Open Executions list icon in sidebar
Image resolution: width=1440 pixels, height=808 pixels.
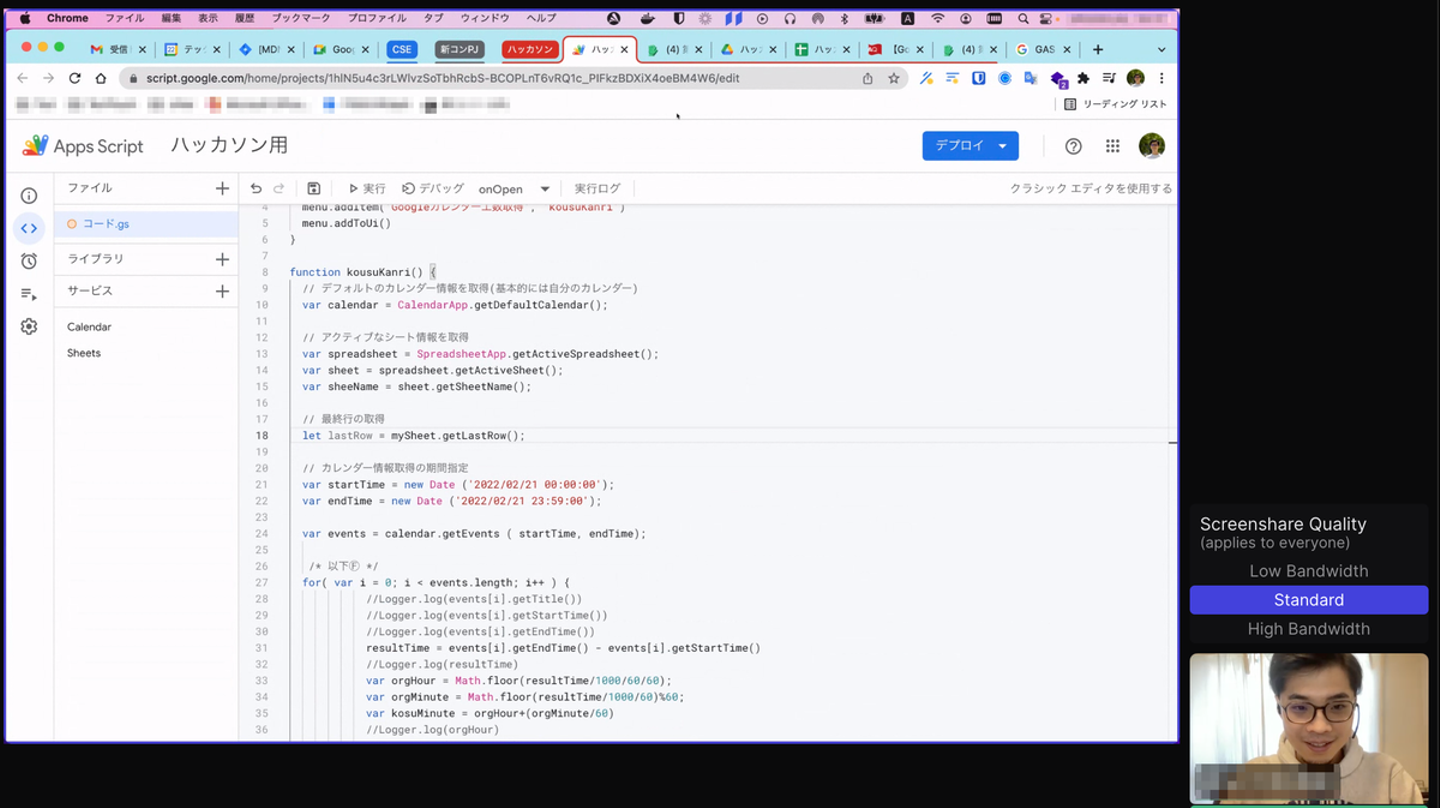coord(29,294)
